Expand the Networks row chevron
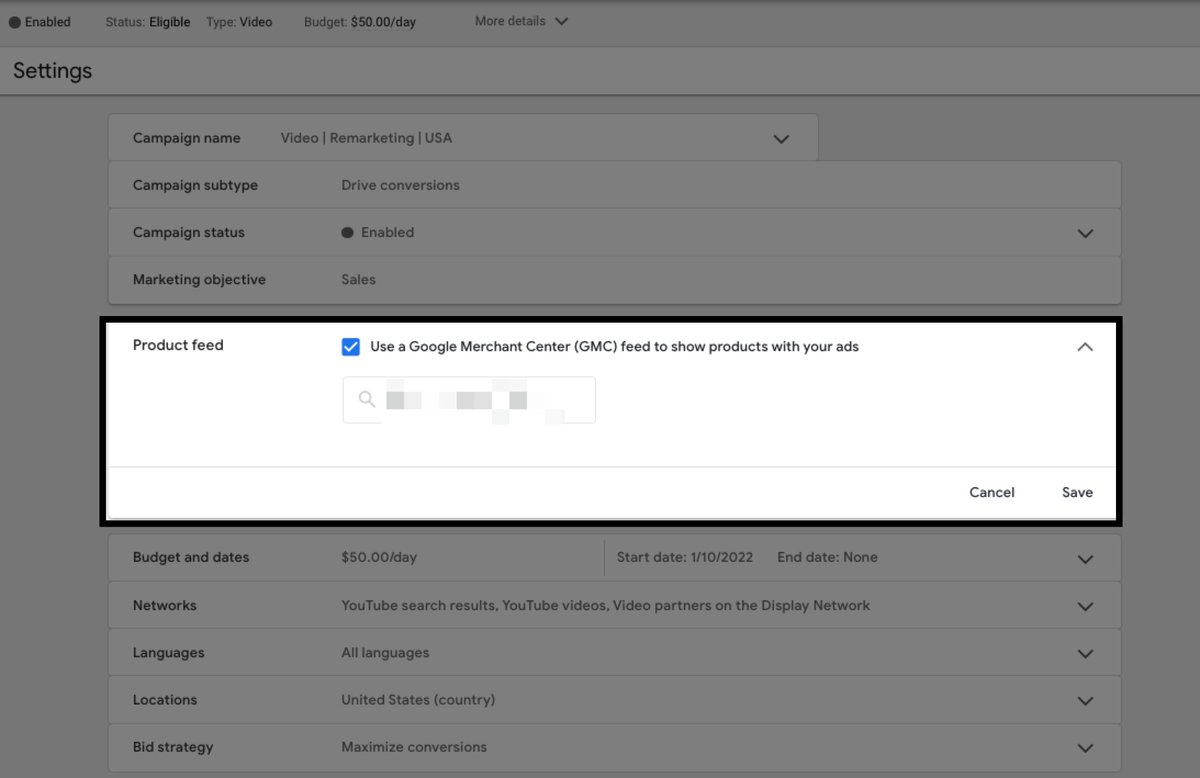This screenshot has height=778, width=1200. [1085, 606]
